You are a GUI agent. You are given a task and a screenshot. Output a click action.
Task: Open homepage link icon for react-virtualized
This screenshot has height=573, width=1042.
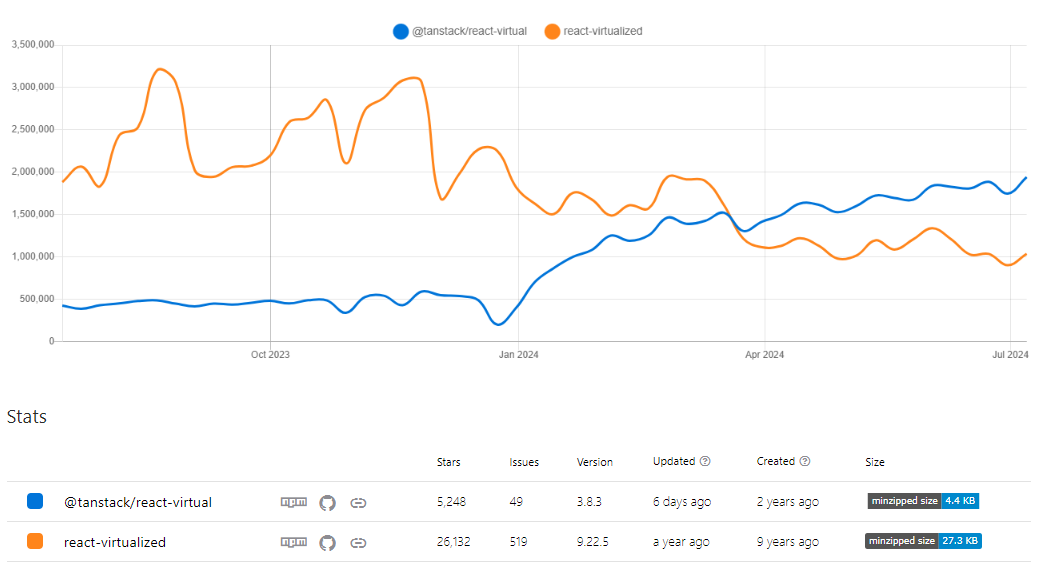pos(358,543)
